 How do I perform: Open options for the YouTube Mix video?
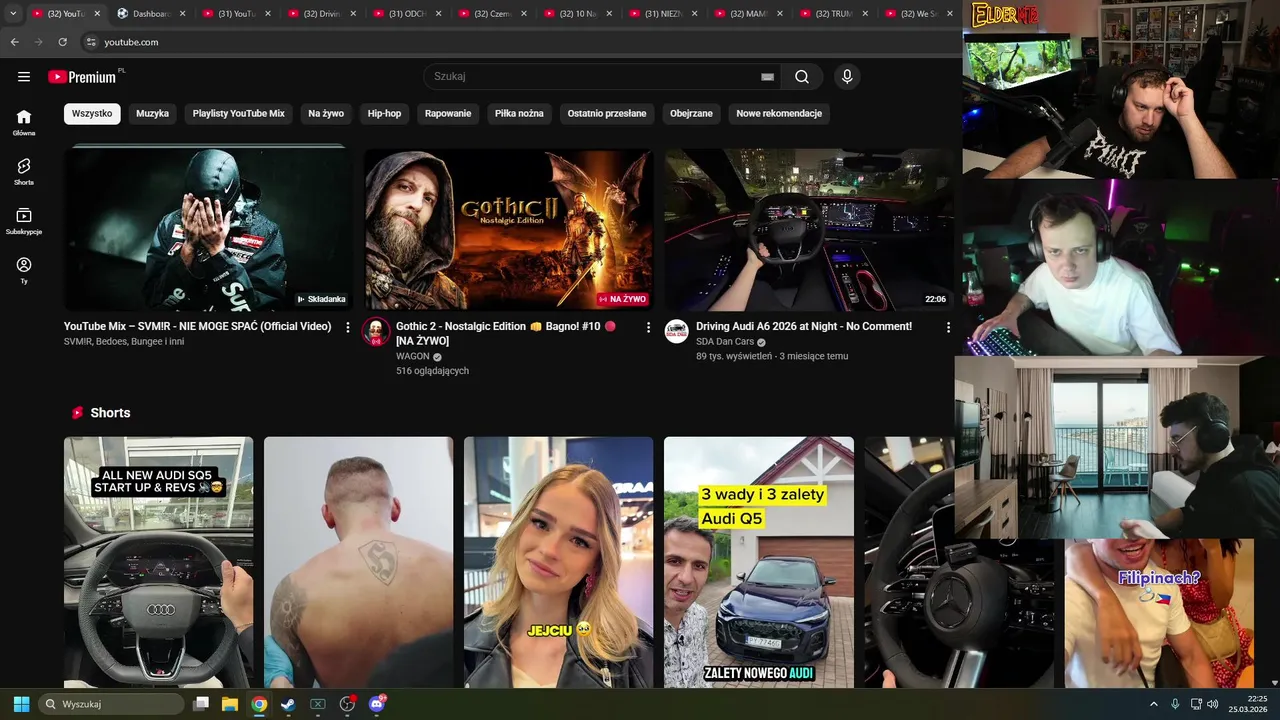[x=348, y=327]
